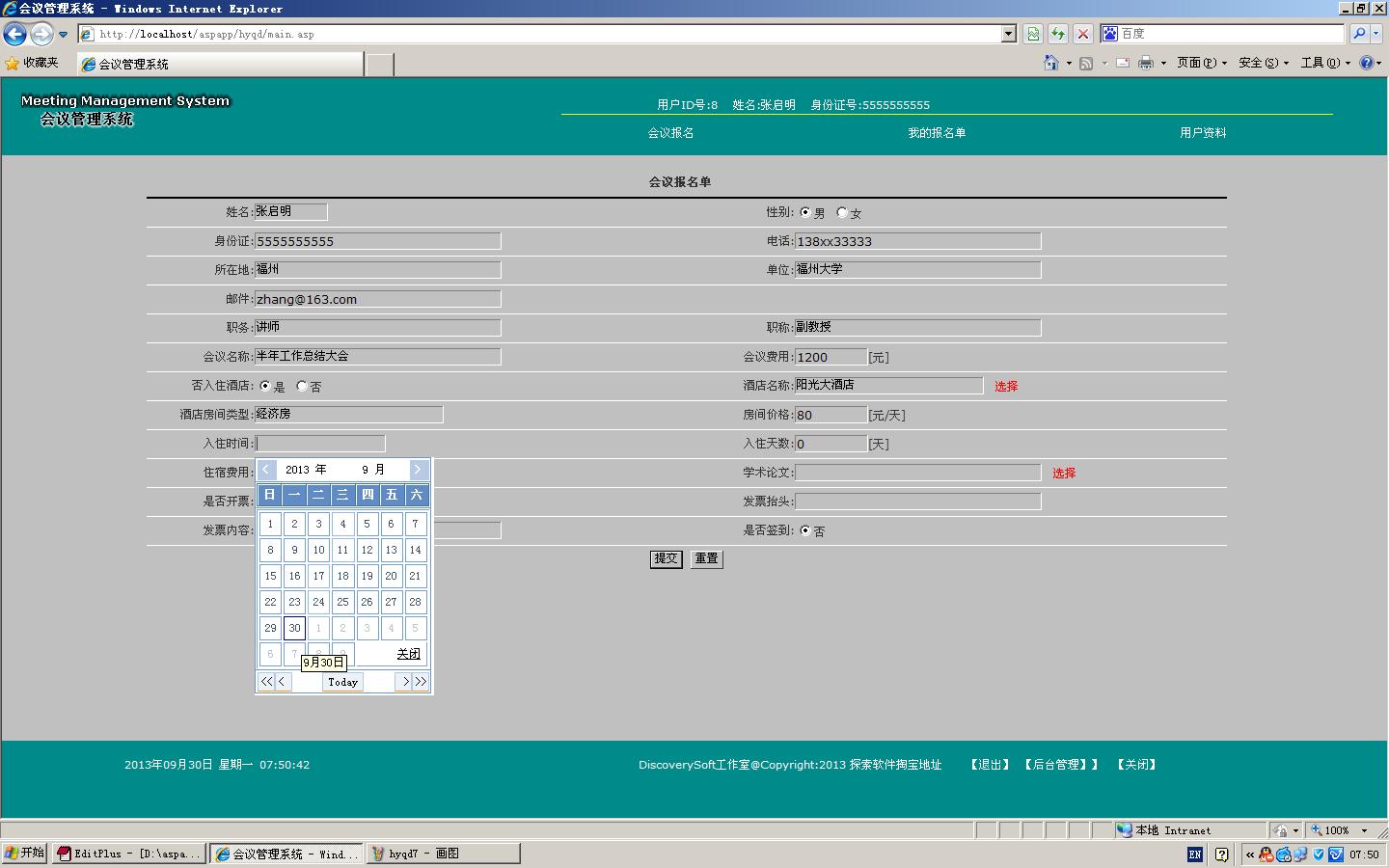
Task: Click the calendar Today button
Action: tap(342, 682)
